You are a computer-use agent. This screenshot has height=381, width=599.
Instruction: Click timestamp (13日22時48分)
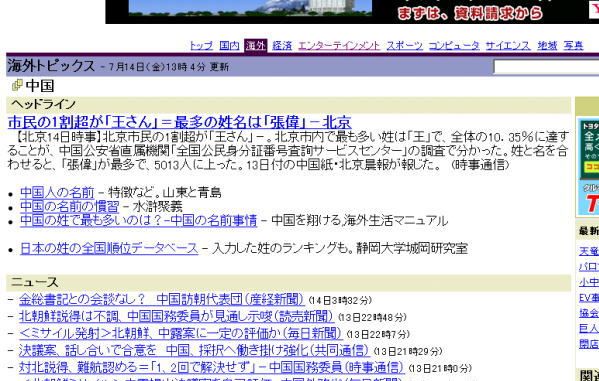(x=372, y=317)
